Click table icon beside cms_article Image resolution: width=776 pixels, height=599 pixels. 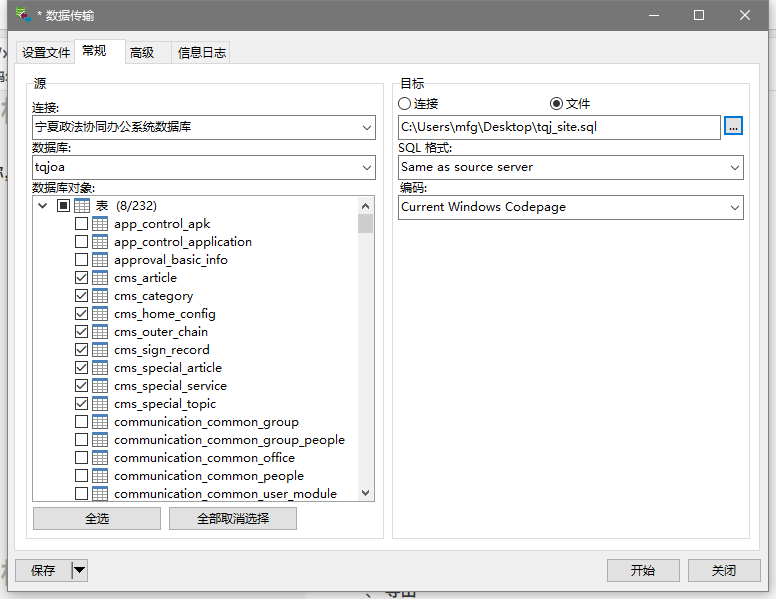coord(100,278)
